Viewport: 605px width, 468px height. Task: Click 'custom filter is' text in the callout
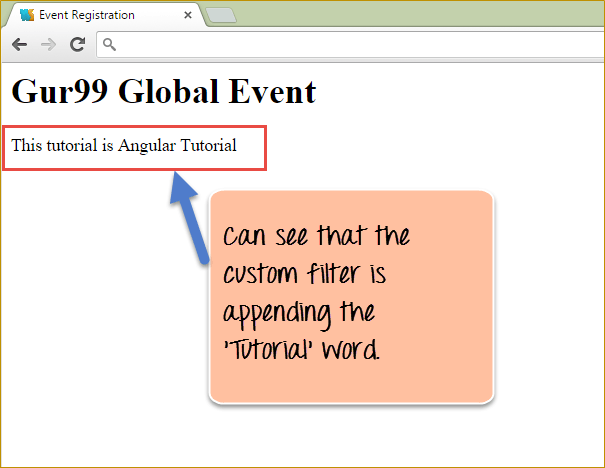pos(304,275)
